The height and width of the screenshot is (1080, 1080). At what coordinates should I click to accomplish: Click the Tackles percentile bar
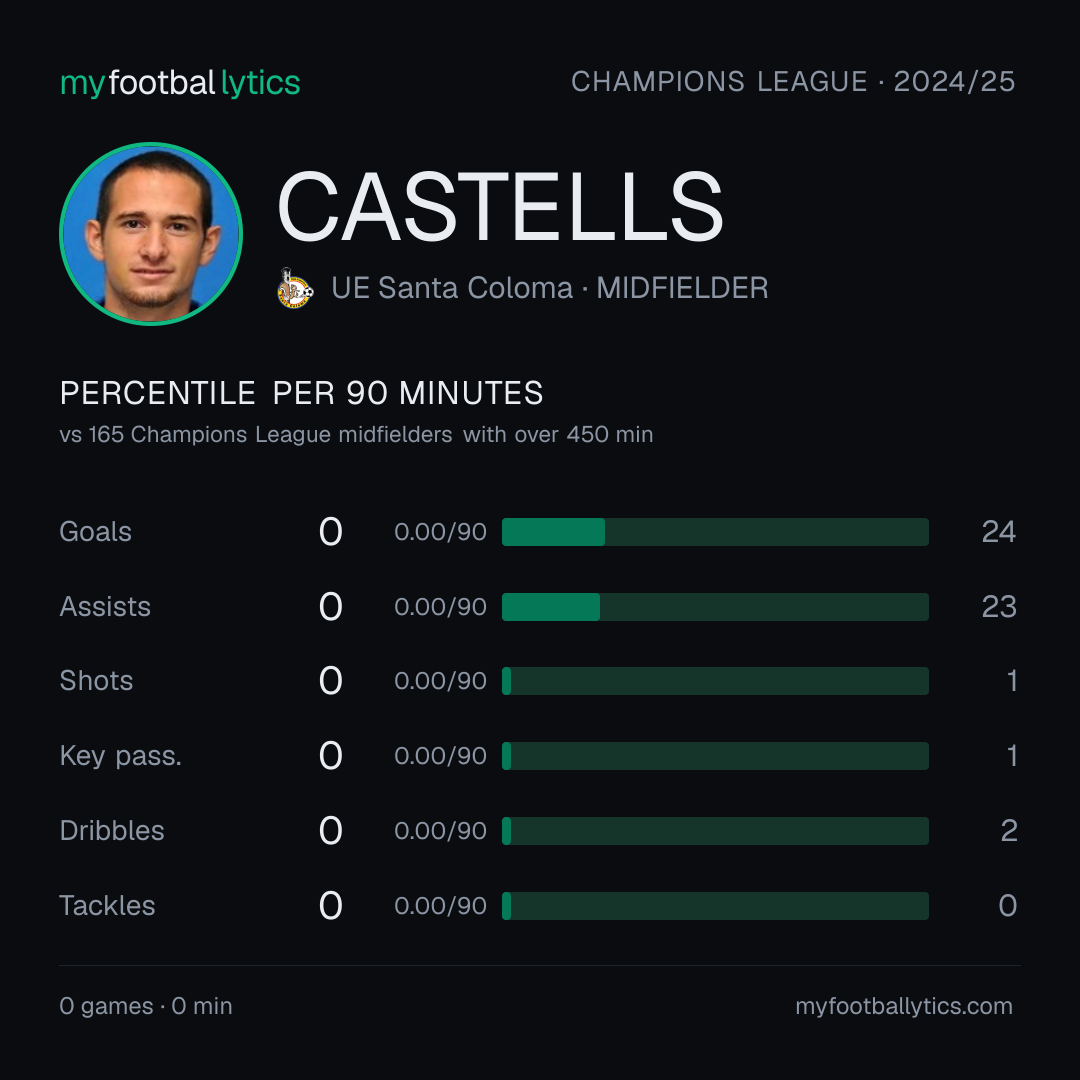coord(715,906)
